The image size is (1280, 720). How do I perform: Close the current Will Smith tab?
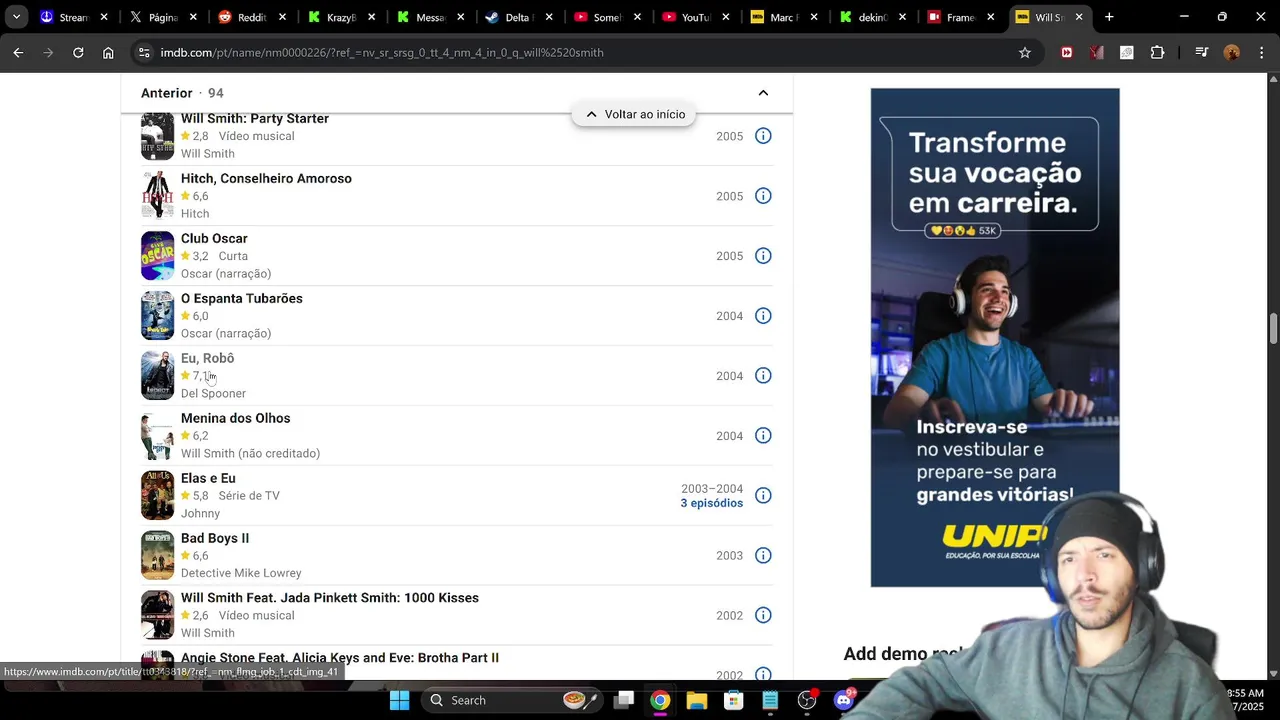tap(1079, 17)
